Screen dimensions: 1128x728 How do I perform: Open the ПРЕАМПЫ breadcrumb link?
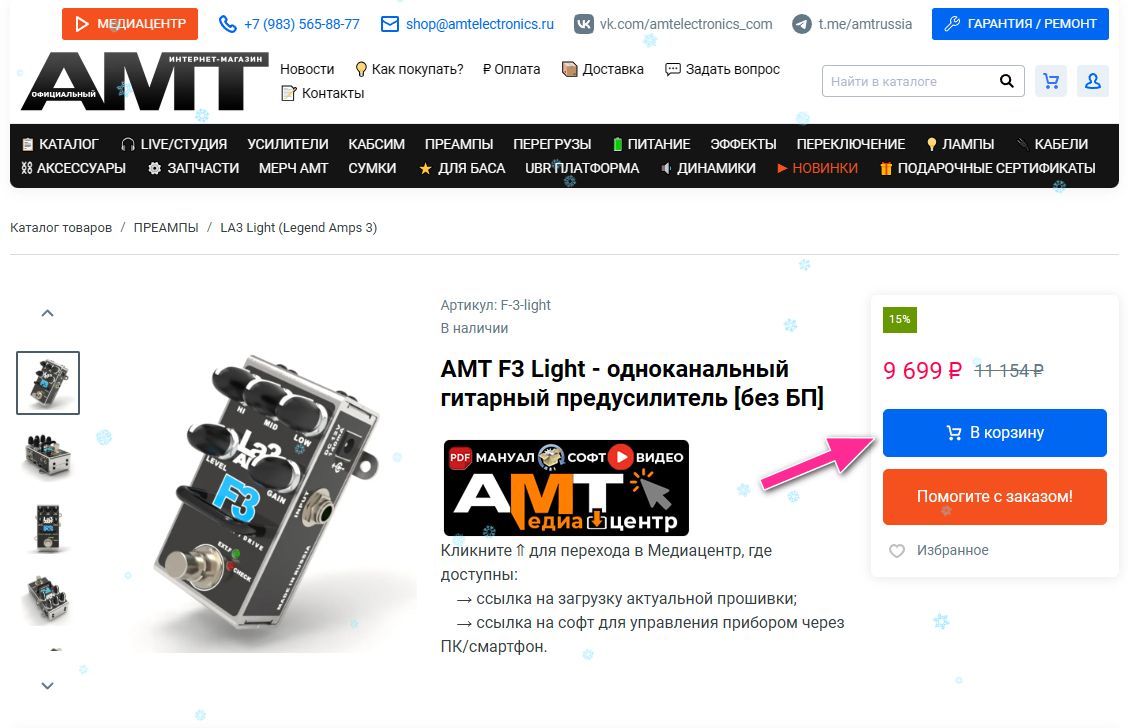165,227
